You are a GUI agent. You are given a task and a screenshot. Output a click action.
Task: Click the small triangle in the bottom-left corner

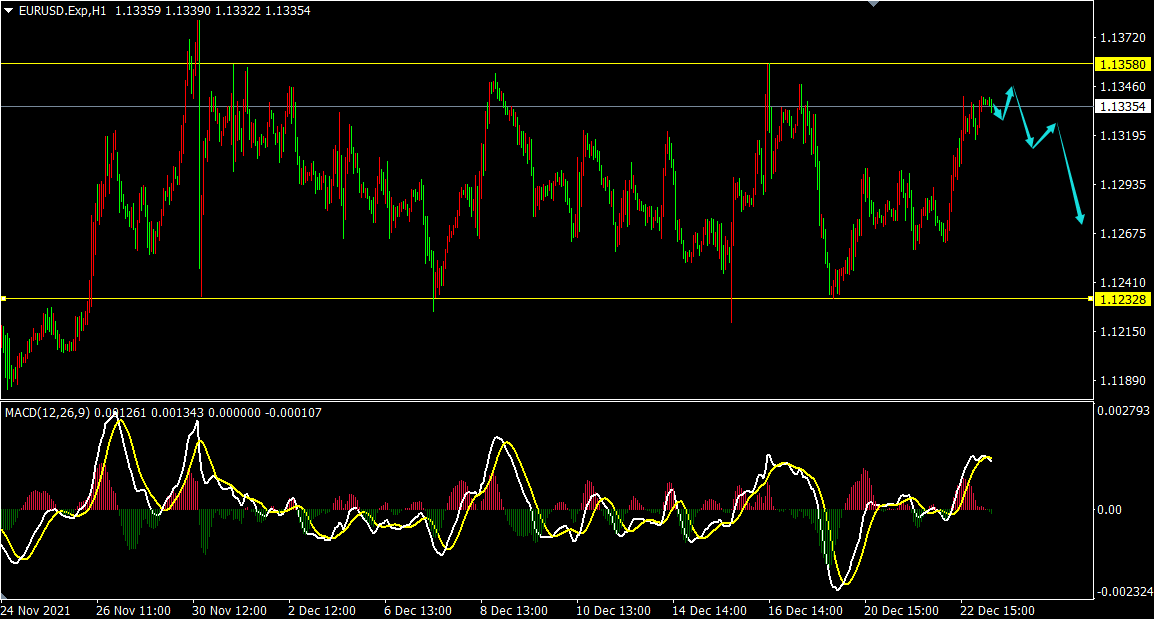[x=4, y=595]
